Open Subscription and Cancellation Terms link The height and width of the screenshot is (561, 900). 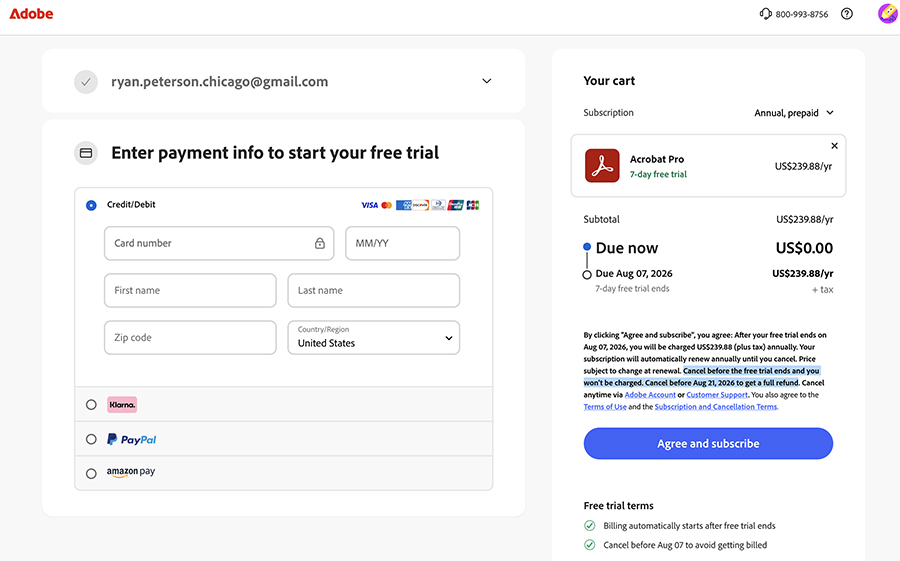(x=716, y=407)
